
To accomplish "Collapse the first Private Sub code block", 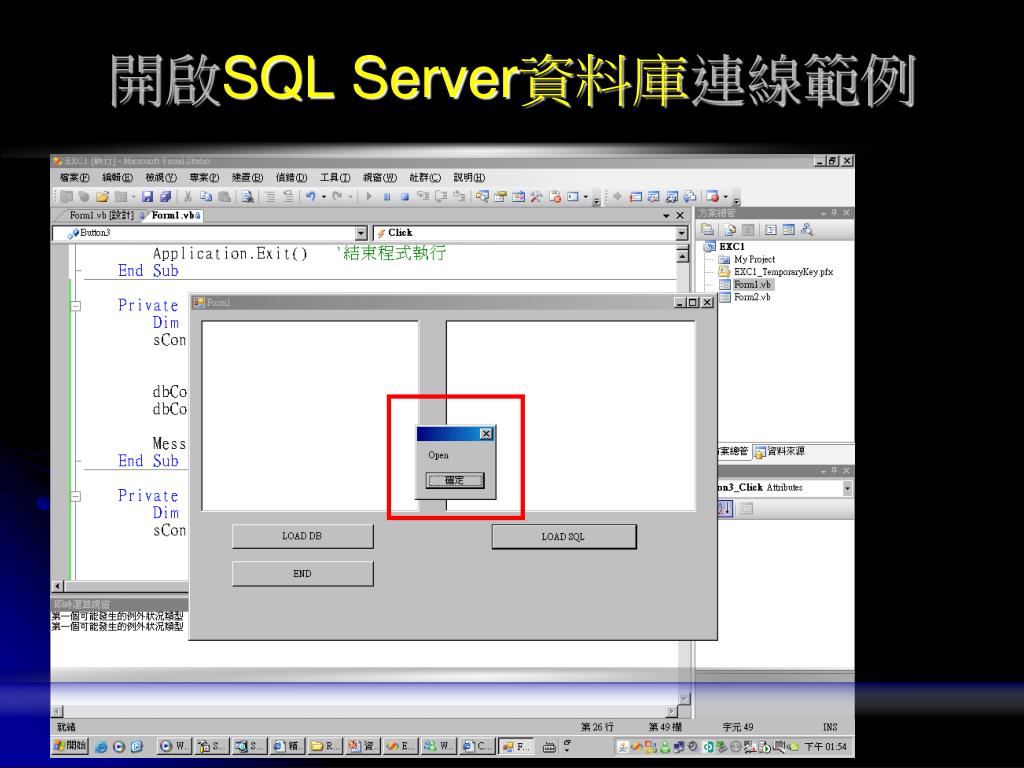I will tap(76, 306).
